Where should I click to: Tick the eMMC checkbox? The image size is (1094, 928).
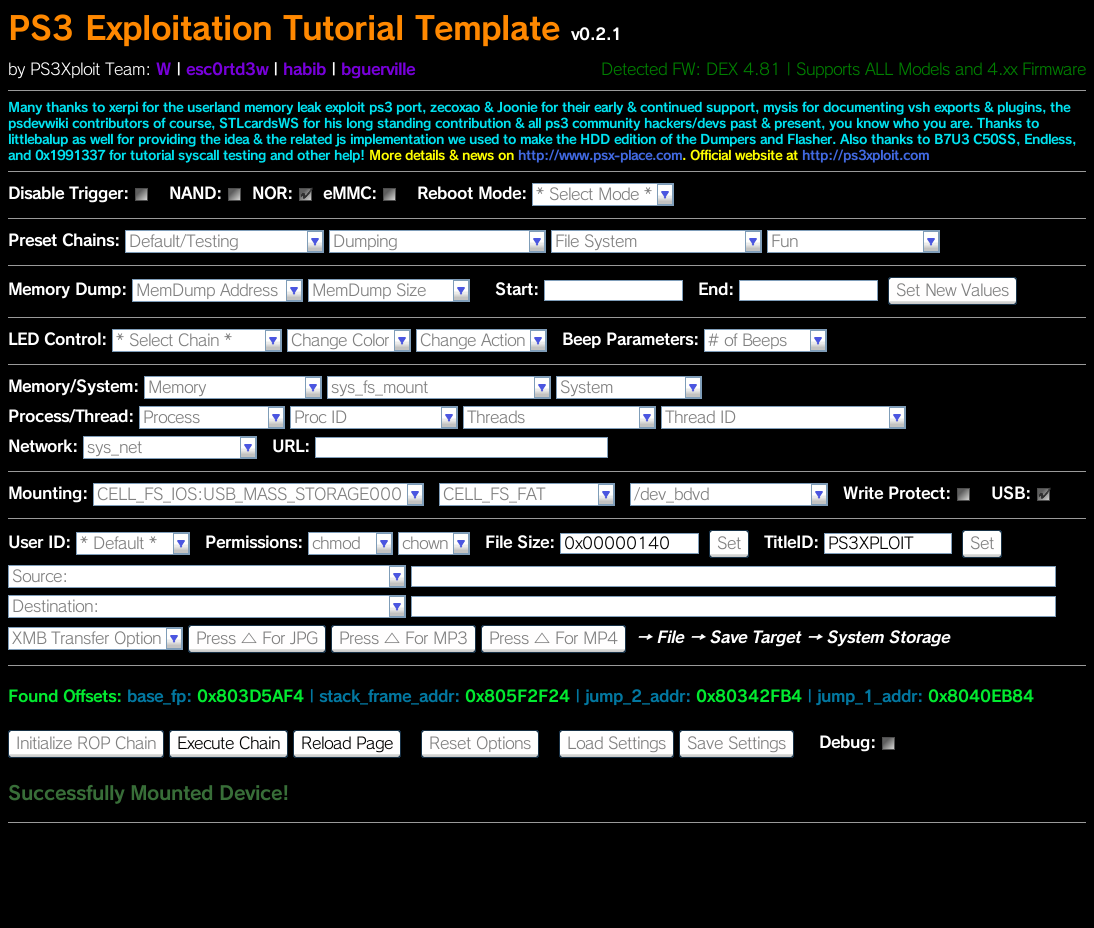point(389,195)
